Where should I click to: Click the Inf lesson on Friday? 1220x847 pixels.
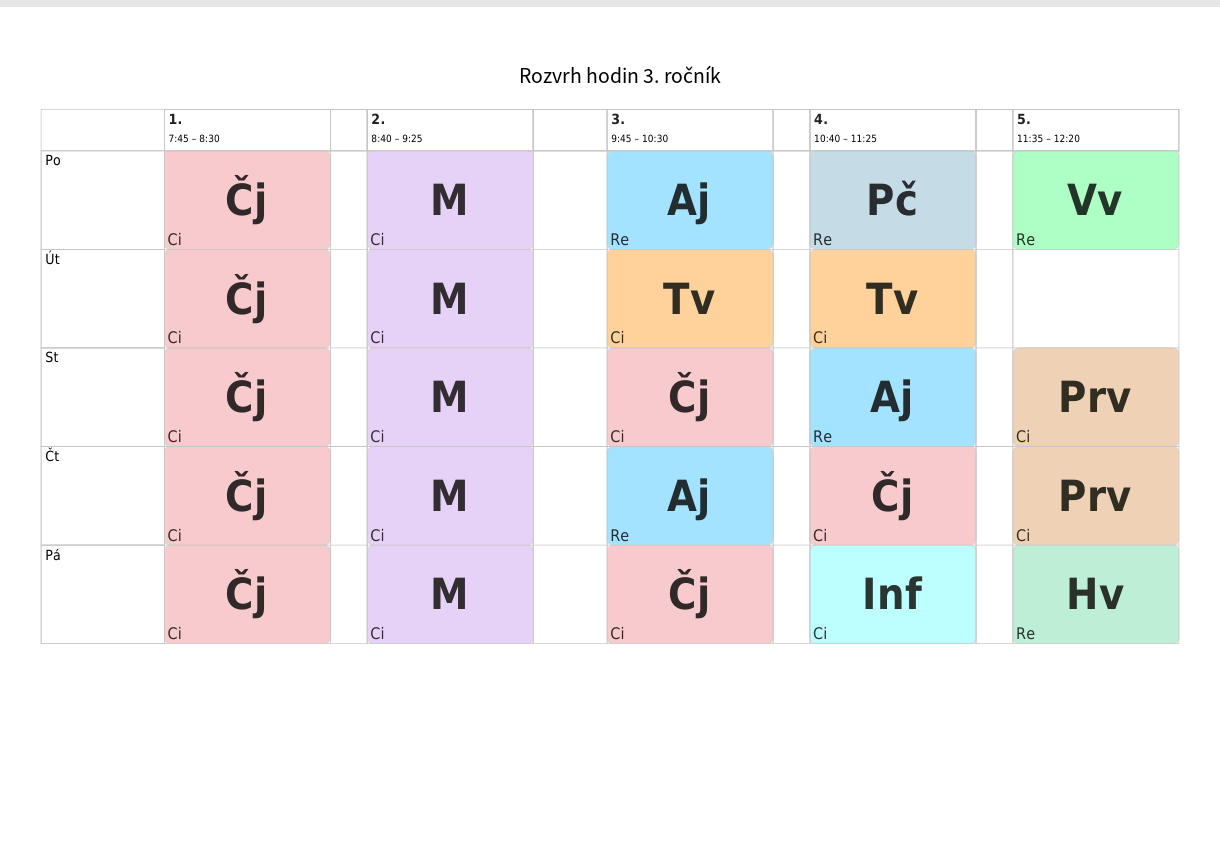coord(892,594)
